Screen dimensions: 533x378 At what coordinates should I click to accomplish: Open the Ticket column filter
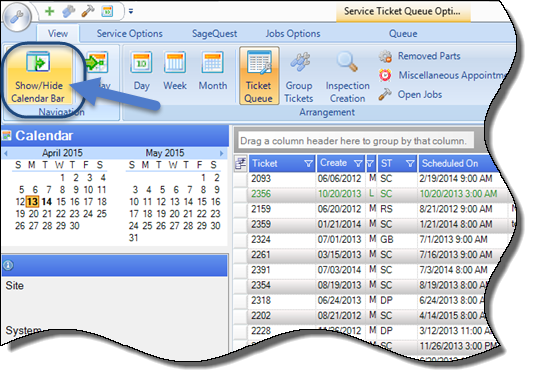308,164
